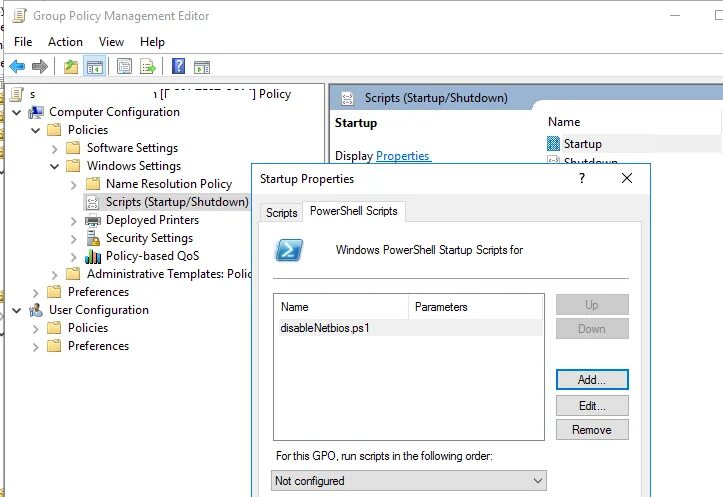Click the Name Resolution Policy folder icon
Image resolution: width=723 pixels, height=497 pixels.
click(93, 184)
